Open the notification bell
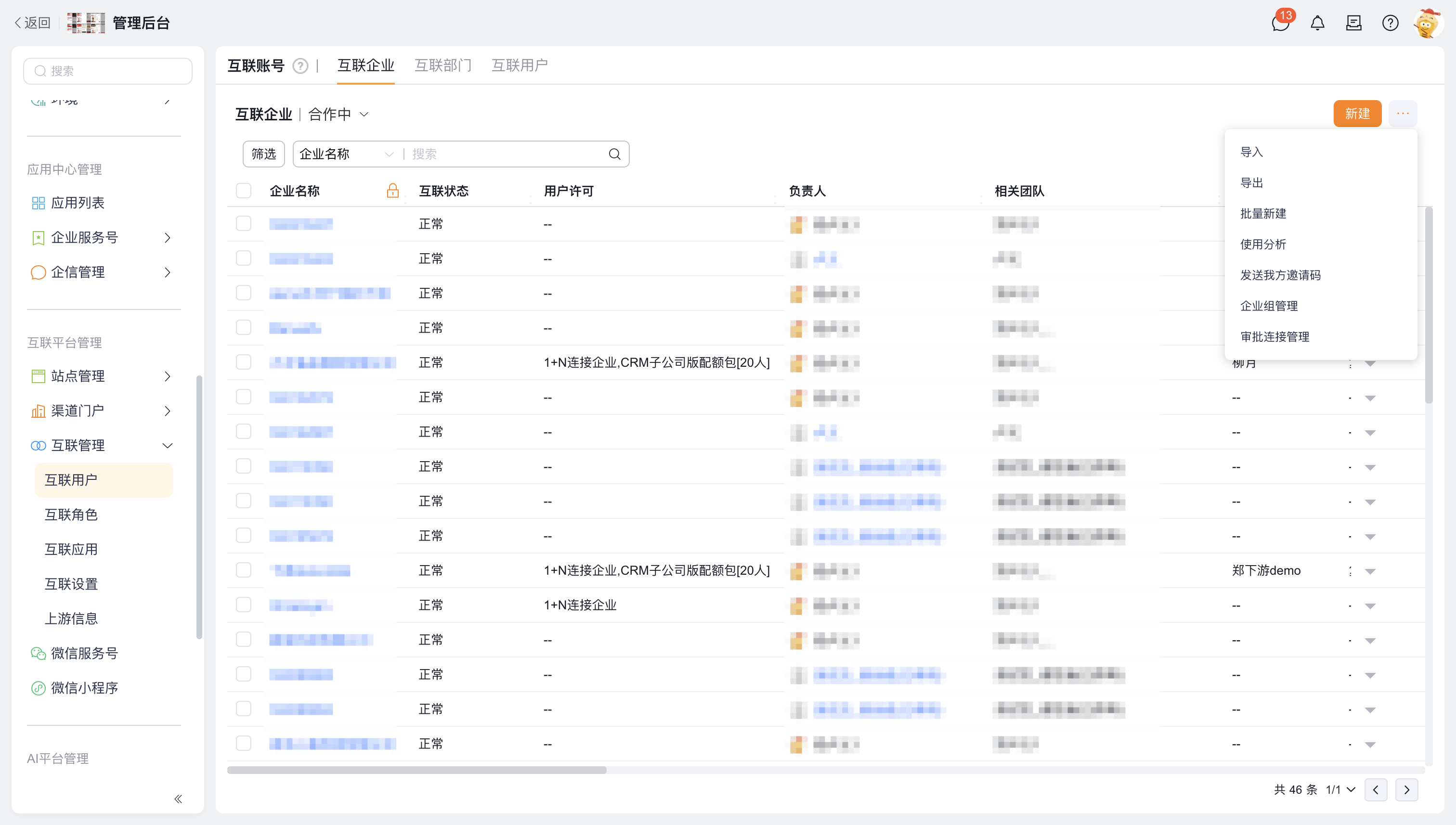 [x=1317, y=23]
